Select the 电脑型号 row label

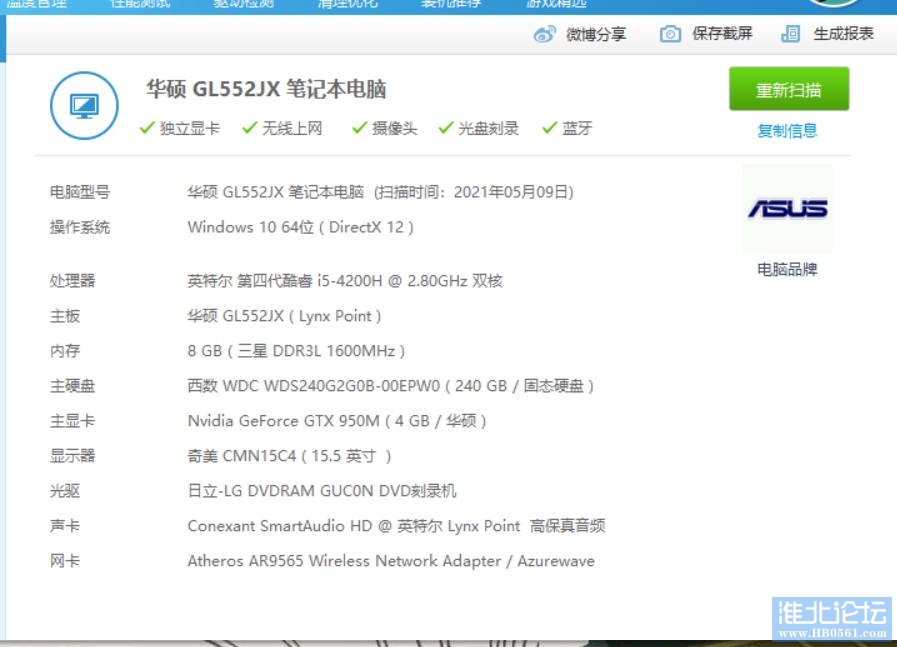click(x=80, y=192)
